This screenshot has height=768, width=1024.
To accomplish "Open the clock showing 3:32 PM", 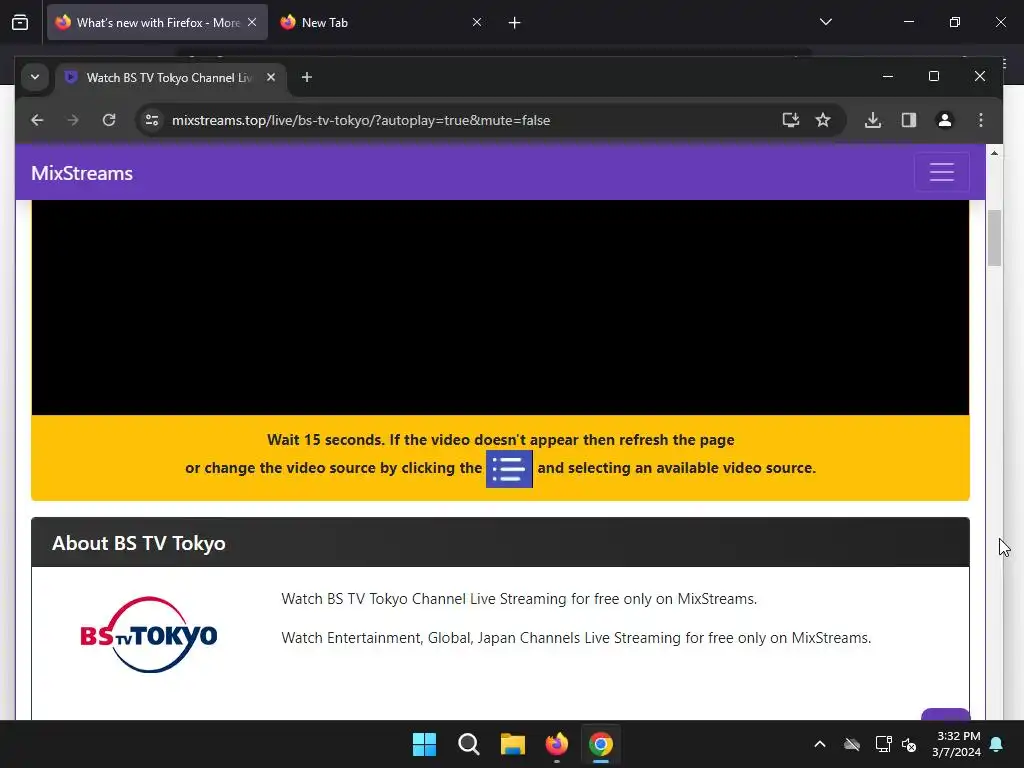I will click(x=956, y=744).
